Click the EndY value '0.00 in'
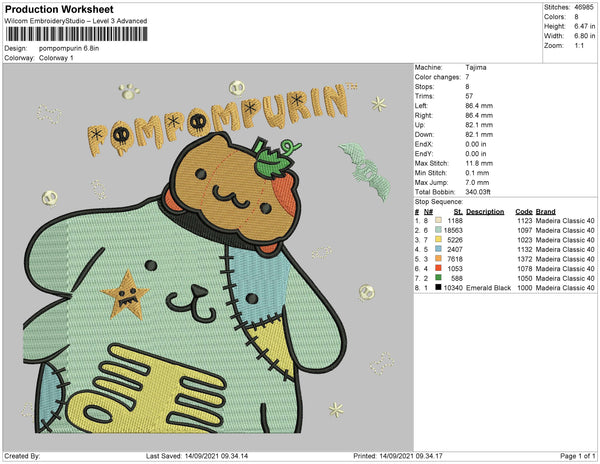600x464 pixels. (x=476, y=154)
